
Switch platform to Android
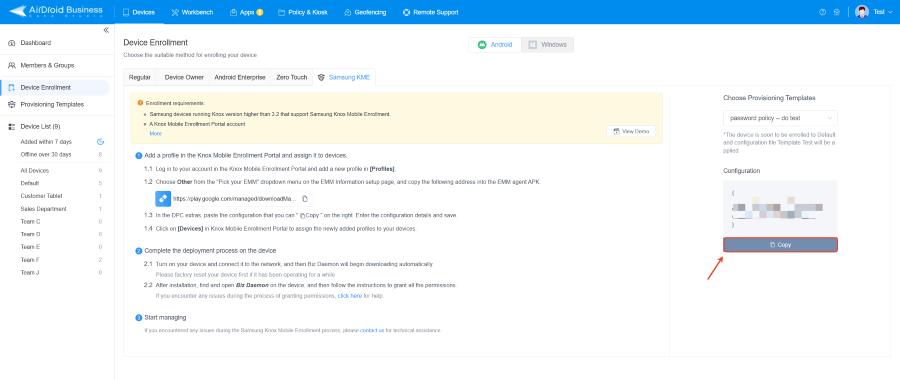pos(495,45)
